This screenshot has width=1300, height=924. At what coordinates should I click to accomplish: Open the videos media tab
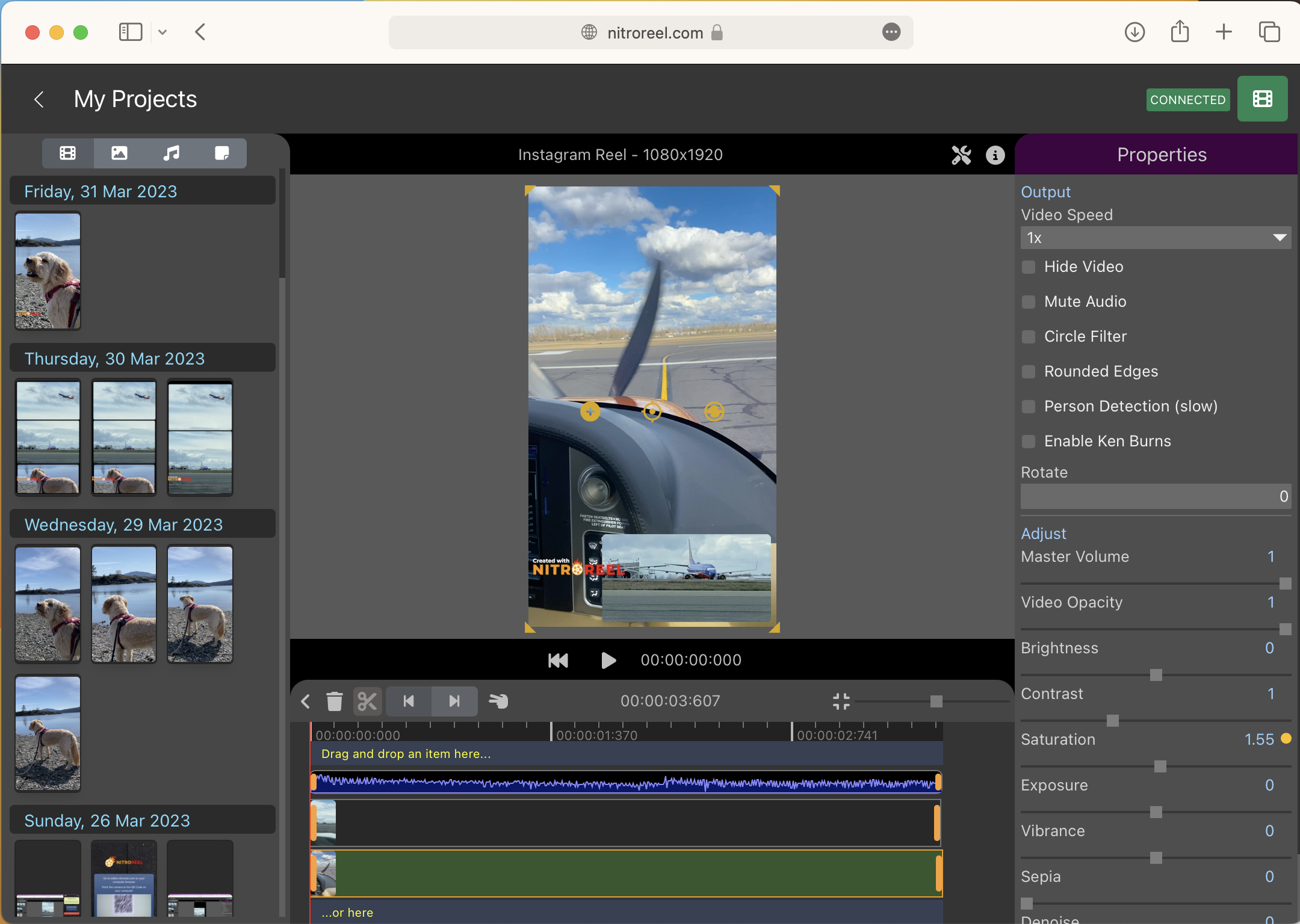[x=68, y=153]
